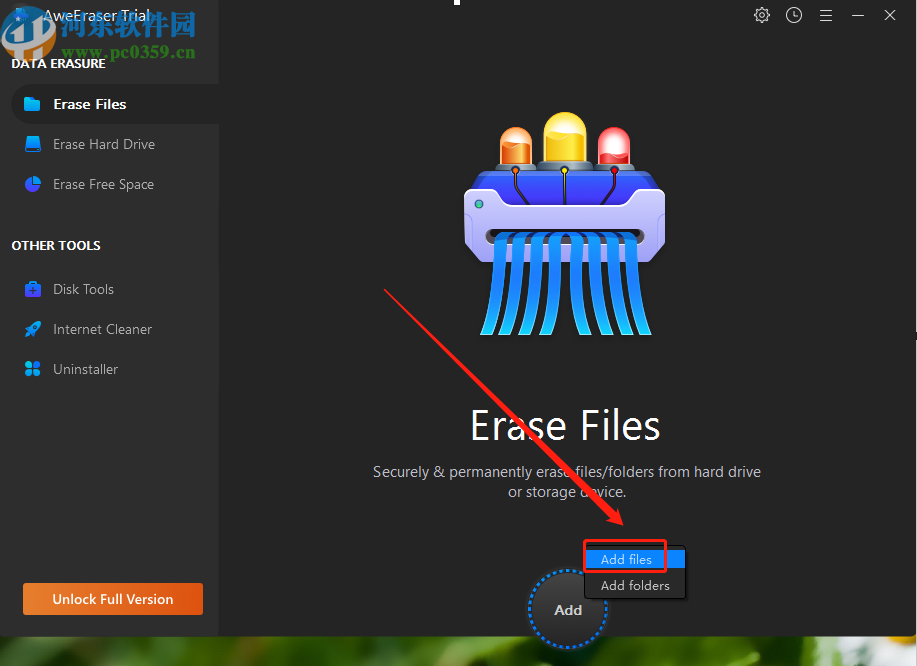
Task: Click the 'Securely & permanently erase' description
Action: coord(567,482)
